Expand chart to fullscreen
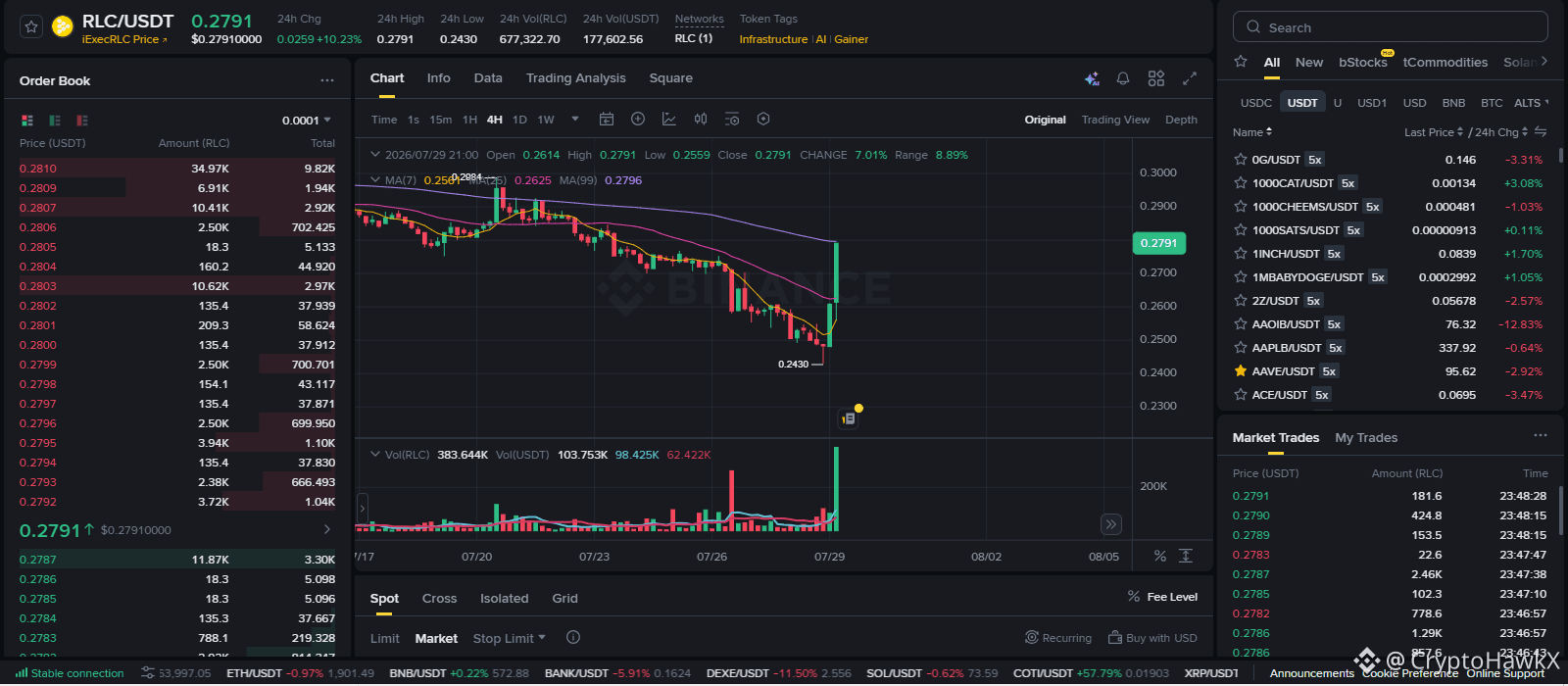Viewport: 1568px width, 686px height. click(x=1190, y=78)
